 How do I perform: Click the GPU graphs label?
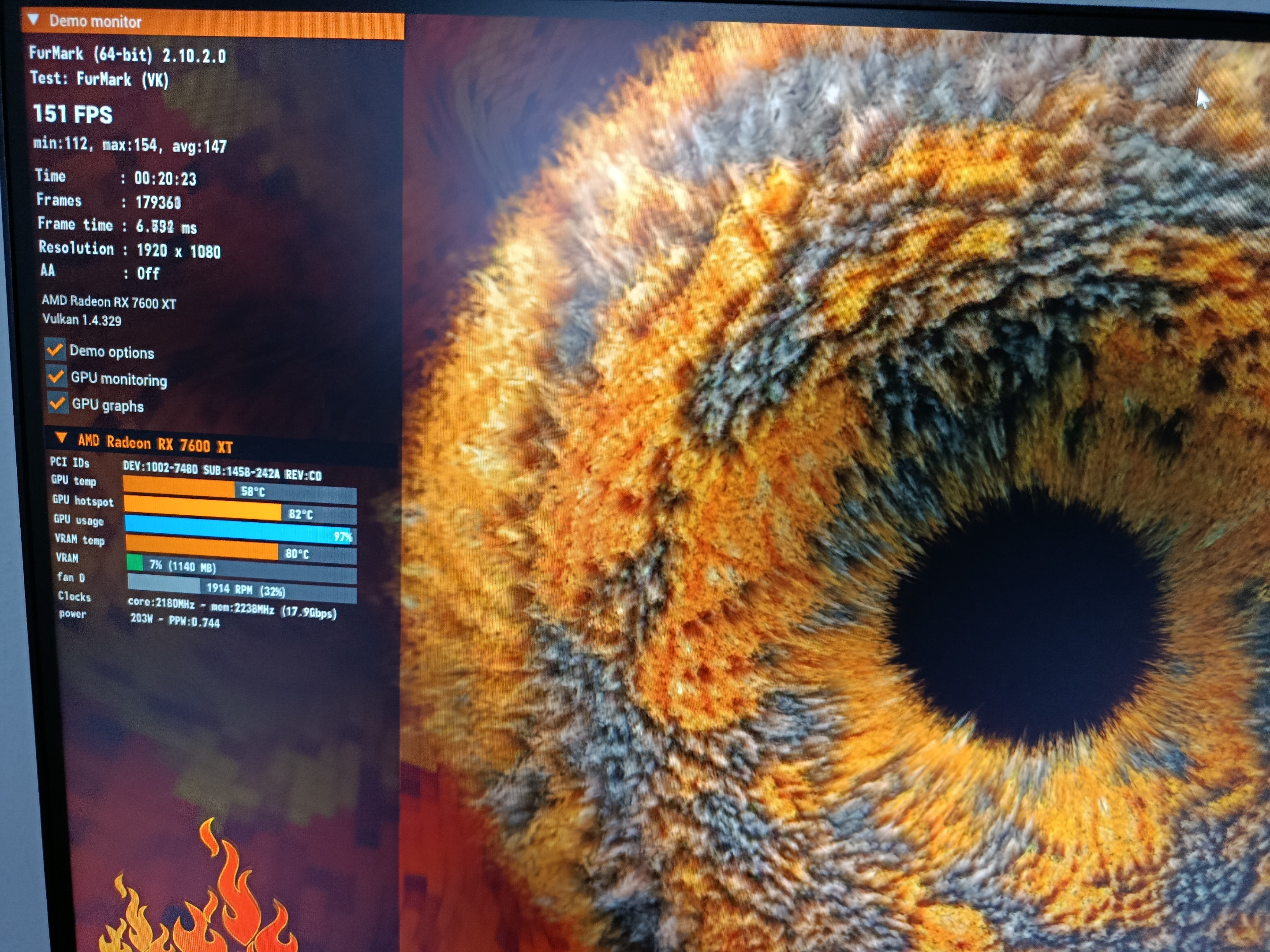pos(108,405)
